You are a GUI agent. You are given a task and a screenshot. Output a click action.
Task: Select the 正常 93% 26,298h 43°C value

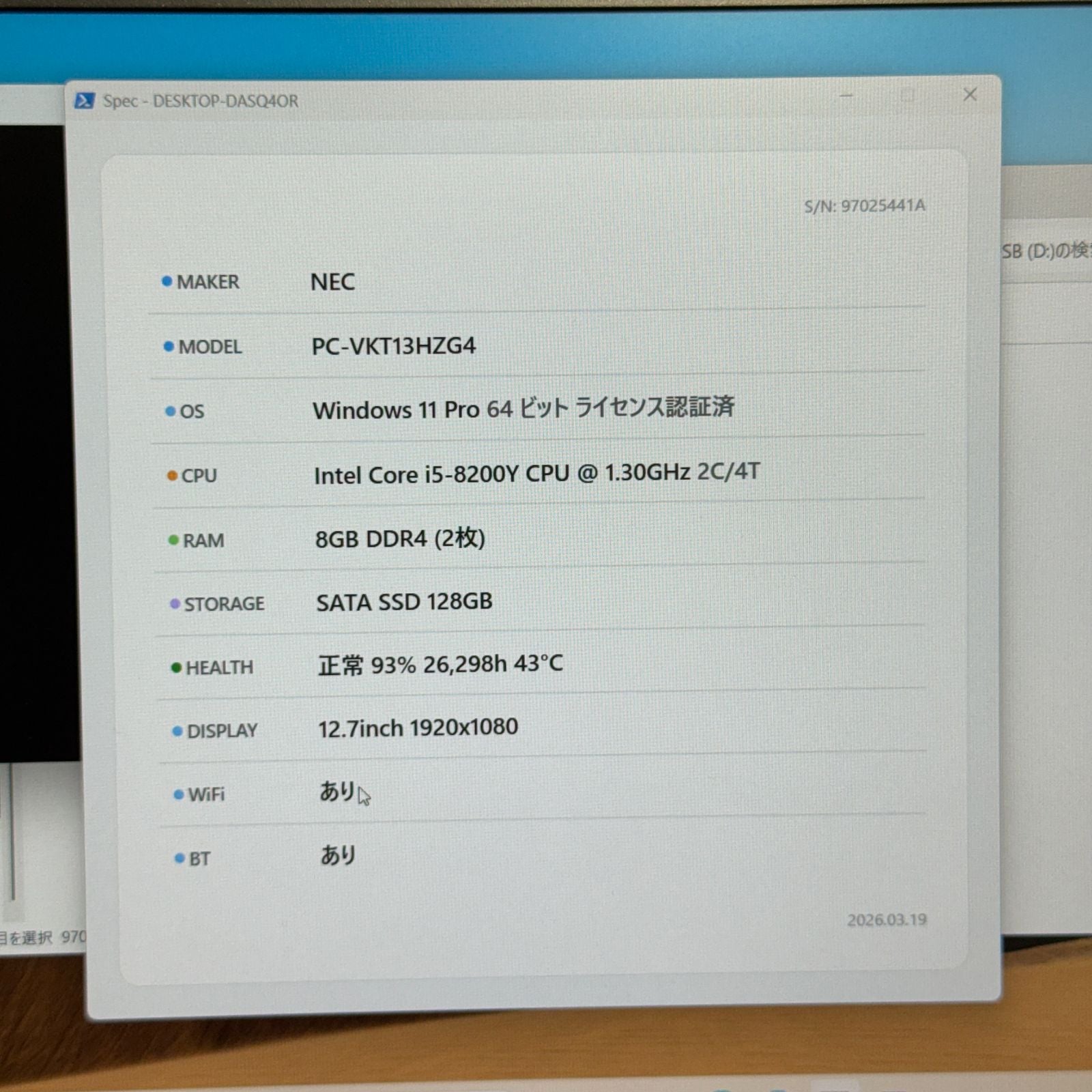[x=440, y=665]
